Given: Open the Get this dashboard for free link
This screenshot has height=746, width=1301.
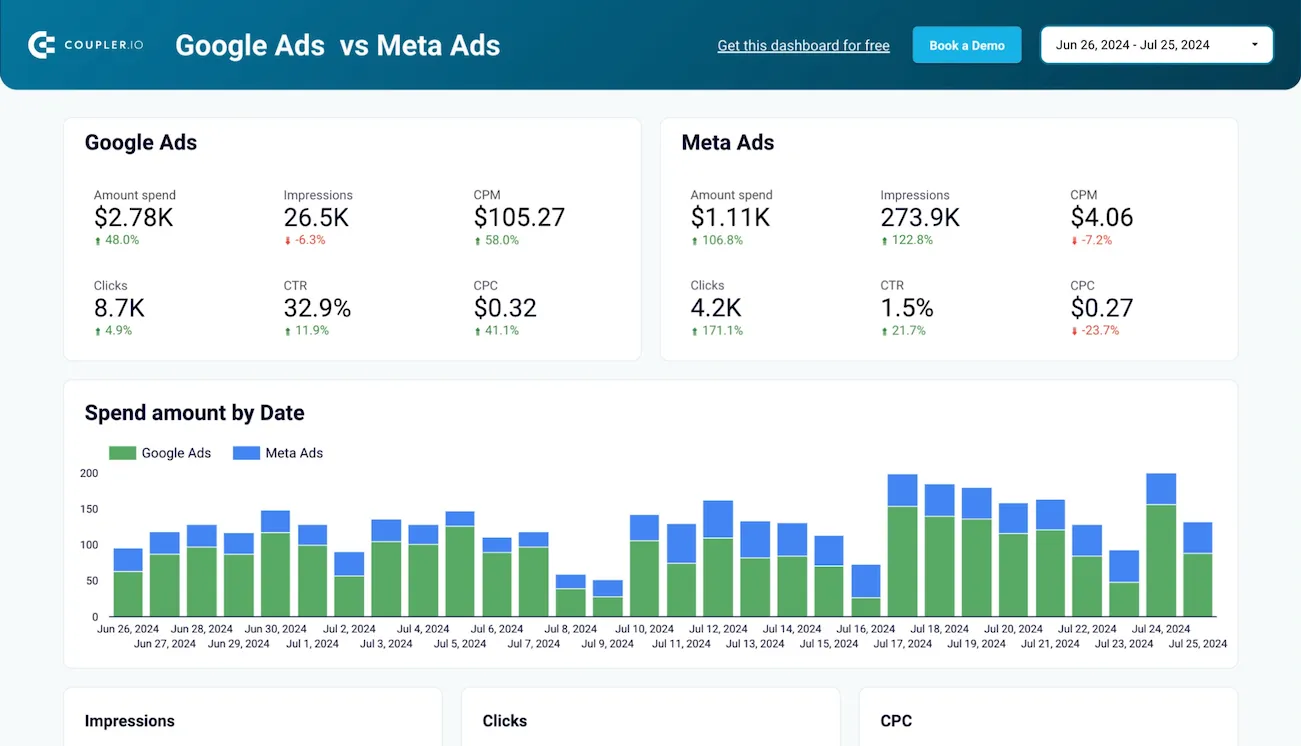Looking at the screenshot, I should (803, 45).
